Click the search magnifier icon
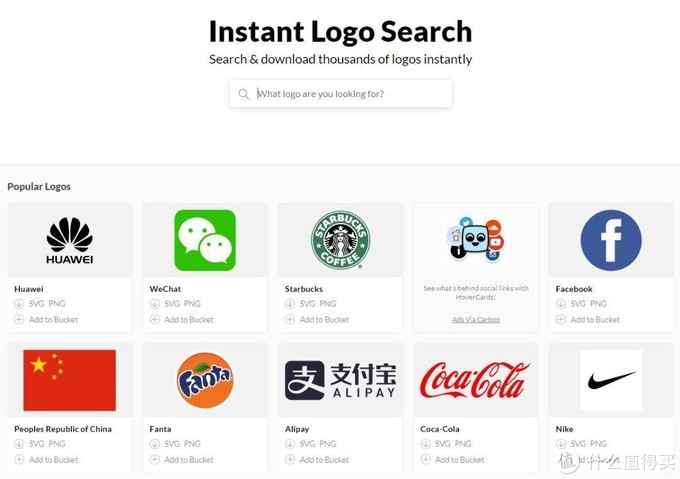Screen dimensions: 680x479 (x=243, y=94)
